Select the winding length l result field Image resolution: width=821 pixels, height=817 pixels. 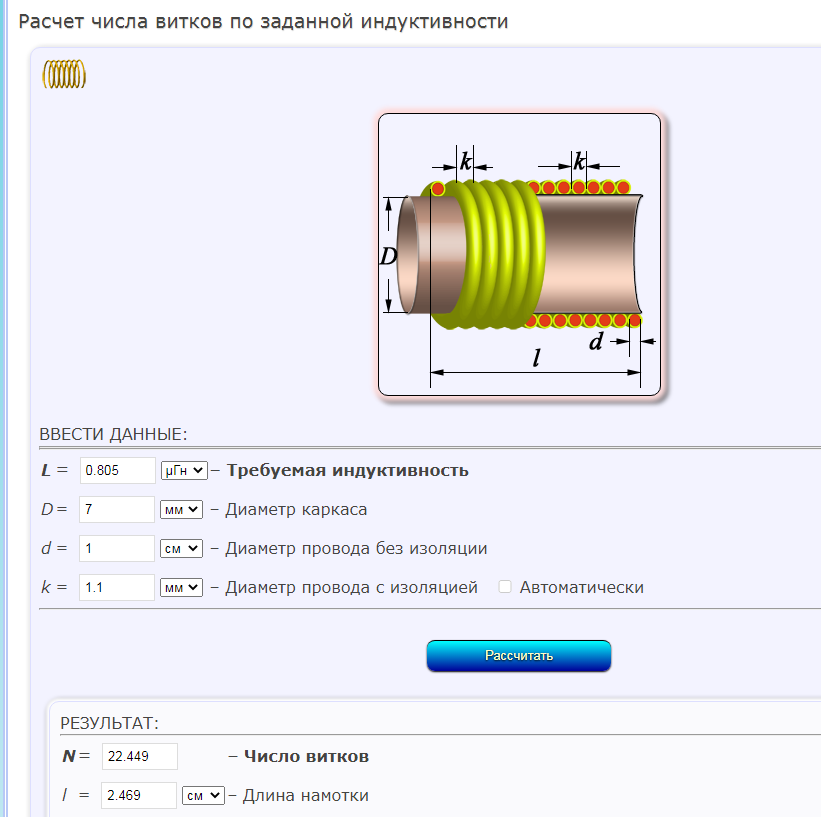point(139,795)
